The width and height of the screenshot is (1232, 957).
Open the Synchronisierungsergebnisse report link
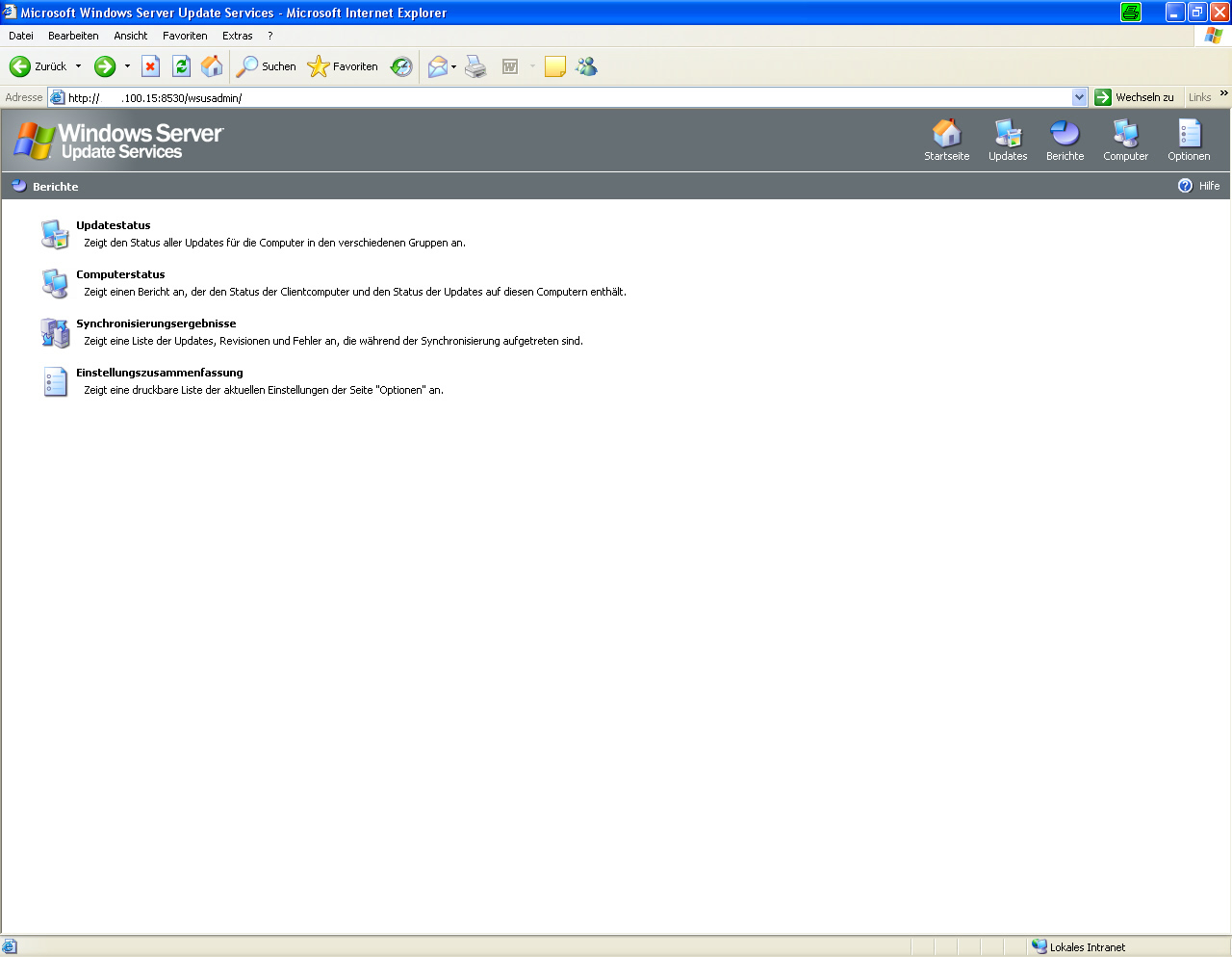pos(156,323)
